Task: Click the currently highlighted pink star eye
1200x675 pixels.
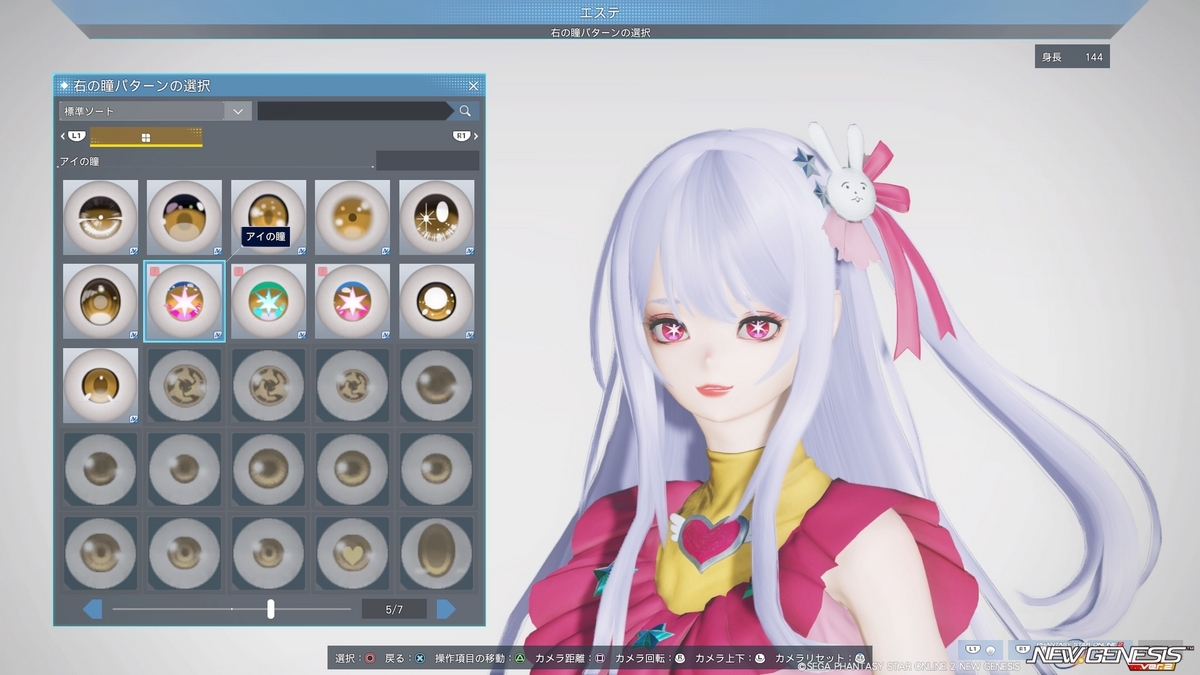Action: [x=184, y=301]
